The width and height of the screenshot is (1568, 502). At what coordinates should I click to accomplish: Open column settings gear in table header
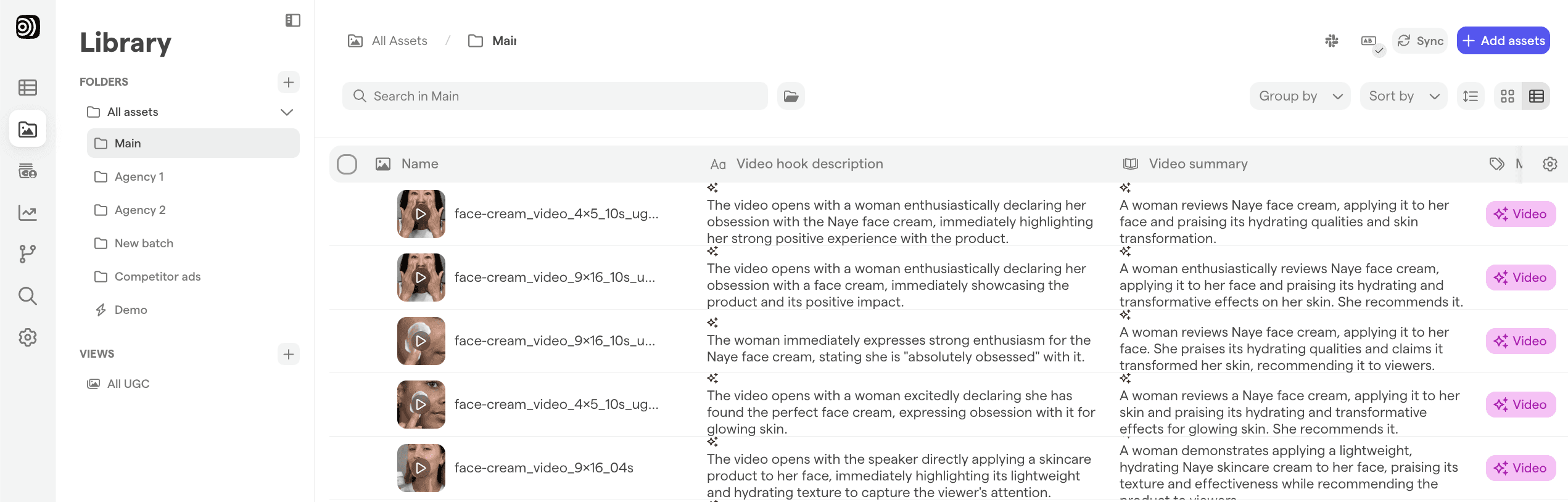pos(1550,164)
